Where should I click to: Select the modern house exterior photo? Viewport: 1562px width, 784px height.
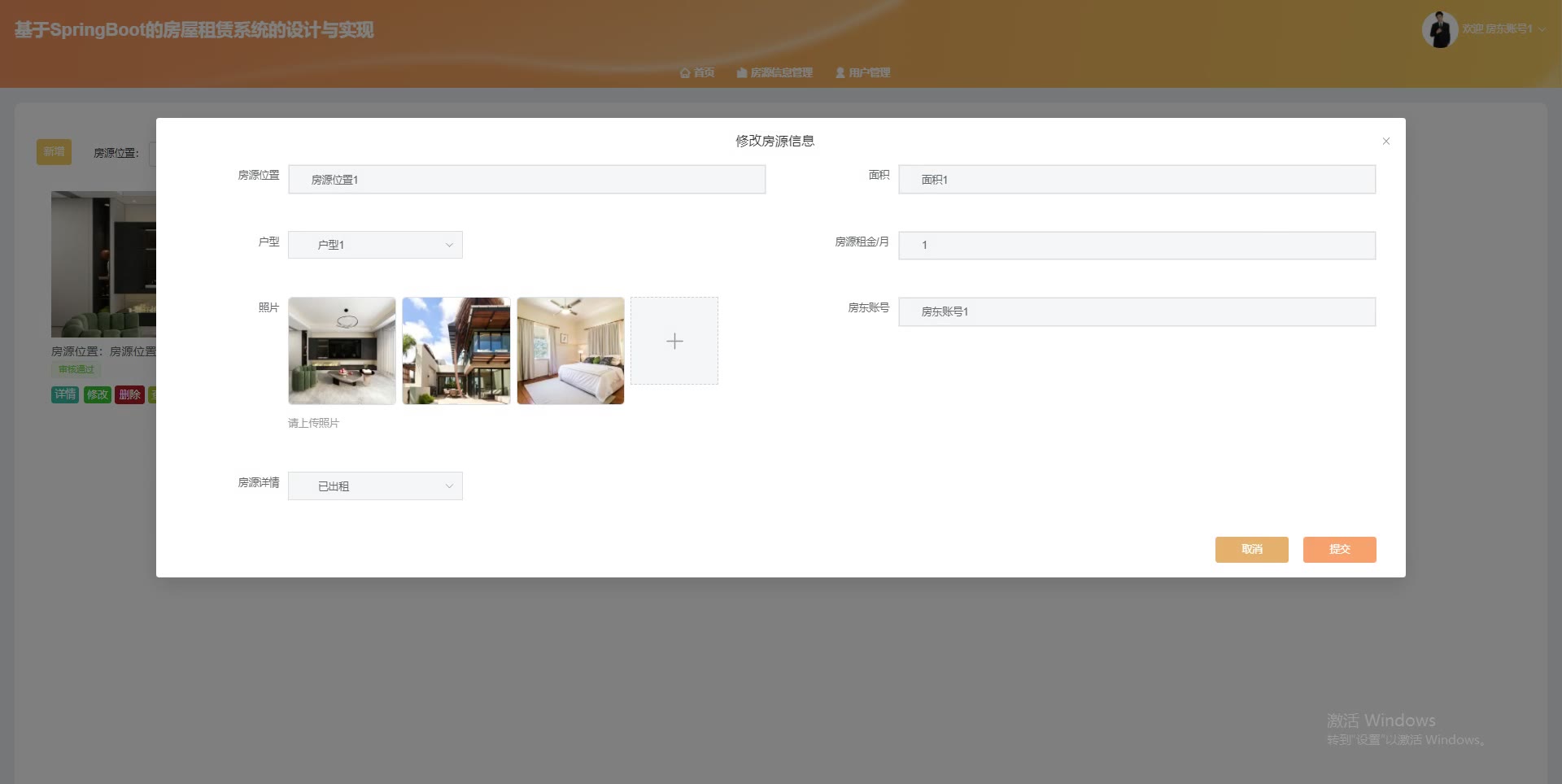pos(456,351)
